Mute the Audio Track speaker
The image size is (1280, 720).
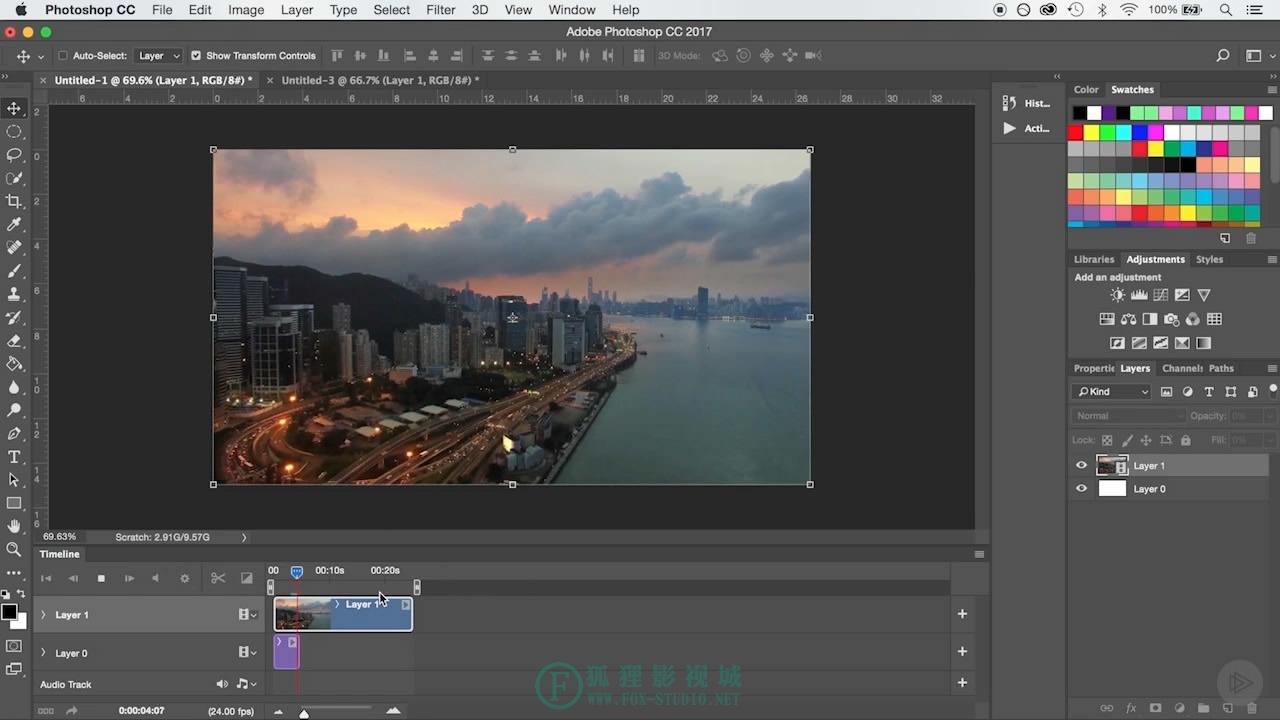(x=222, y=684)
